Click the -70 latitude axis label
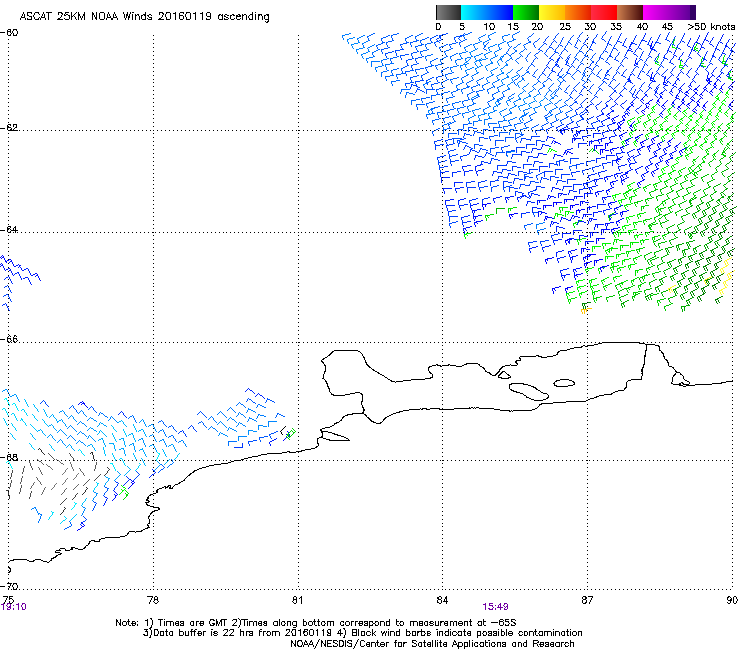 (x=10, y=586)
